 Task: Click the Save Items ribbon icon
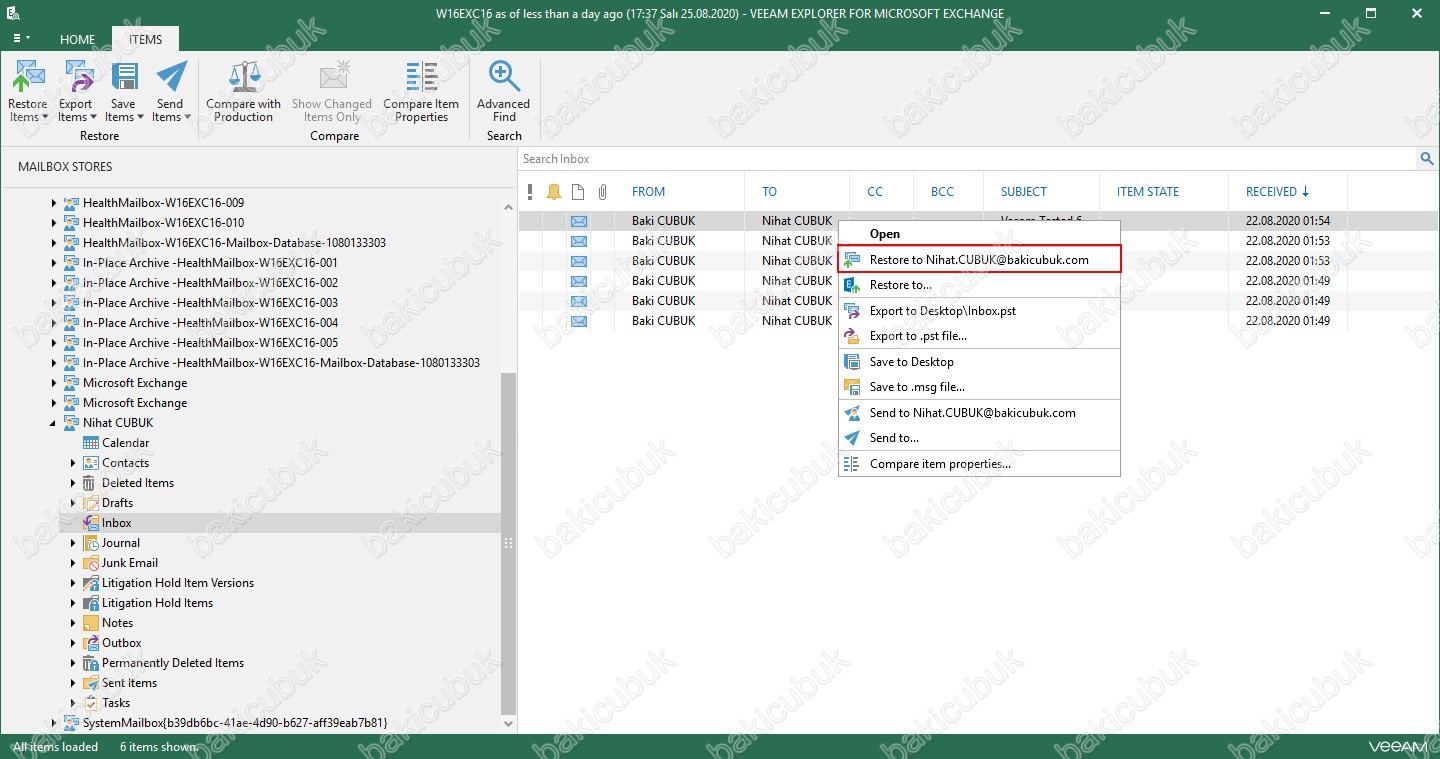(124, 77)
